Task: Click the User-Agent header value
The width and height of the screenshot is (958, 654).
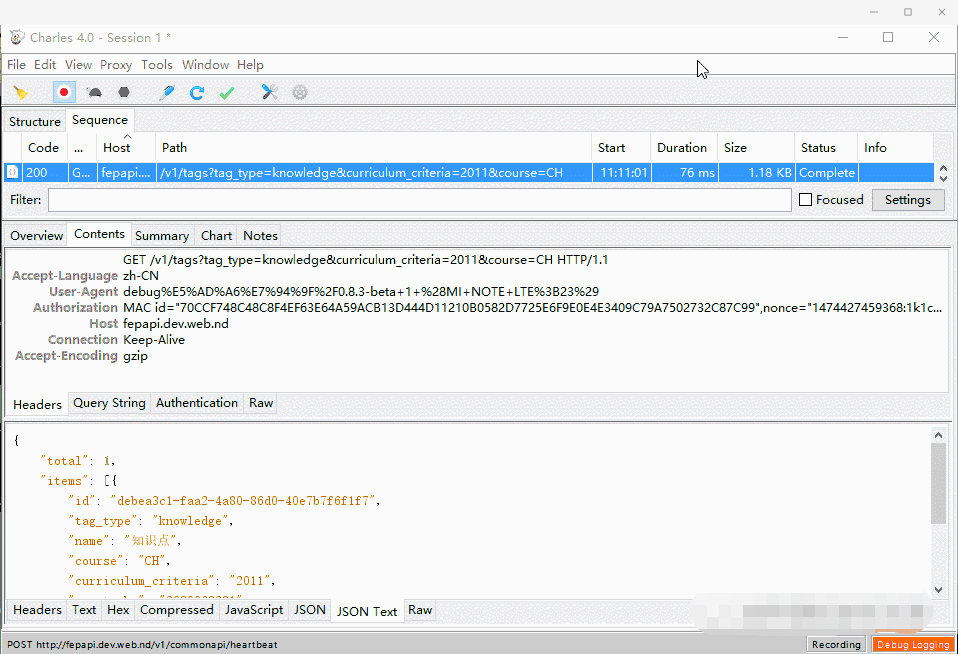Action: tap(360, 292)
